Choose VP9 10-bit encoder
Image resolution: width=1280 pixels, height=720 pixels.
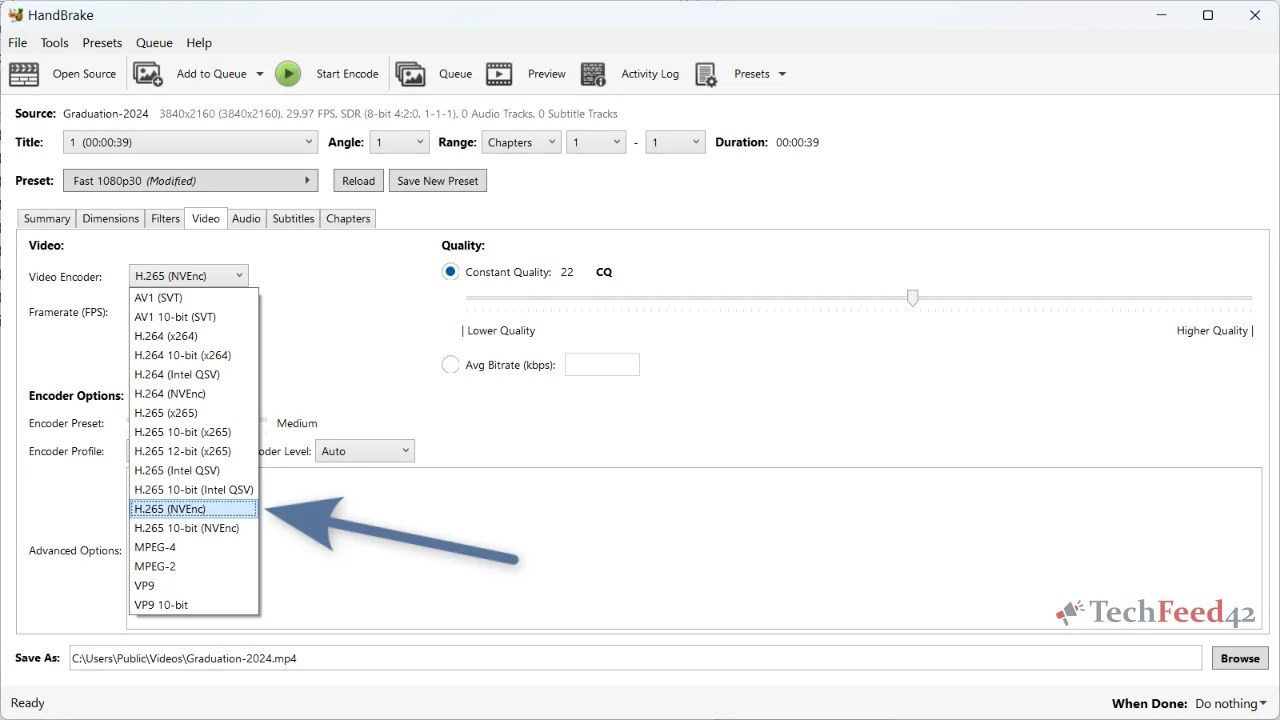pos(194,605)
